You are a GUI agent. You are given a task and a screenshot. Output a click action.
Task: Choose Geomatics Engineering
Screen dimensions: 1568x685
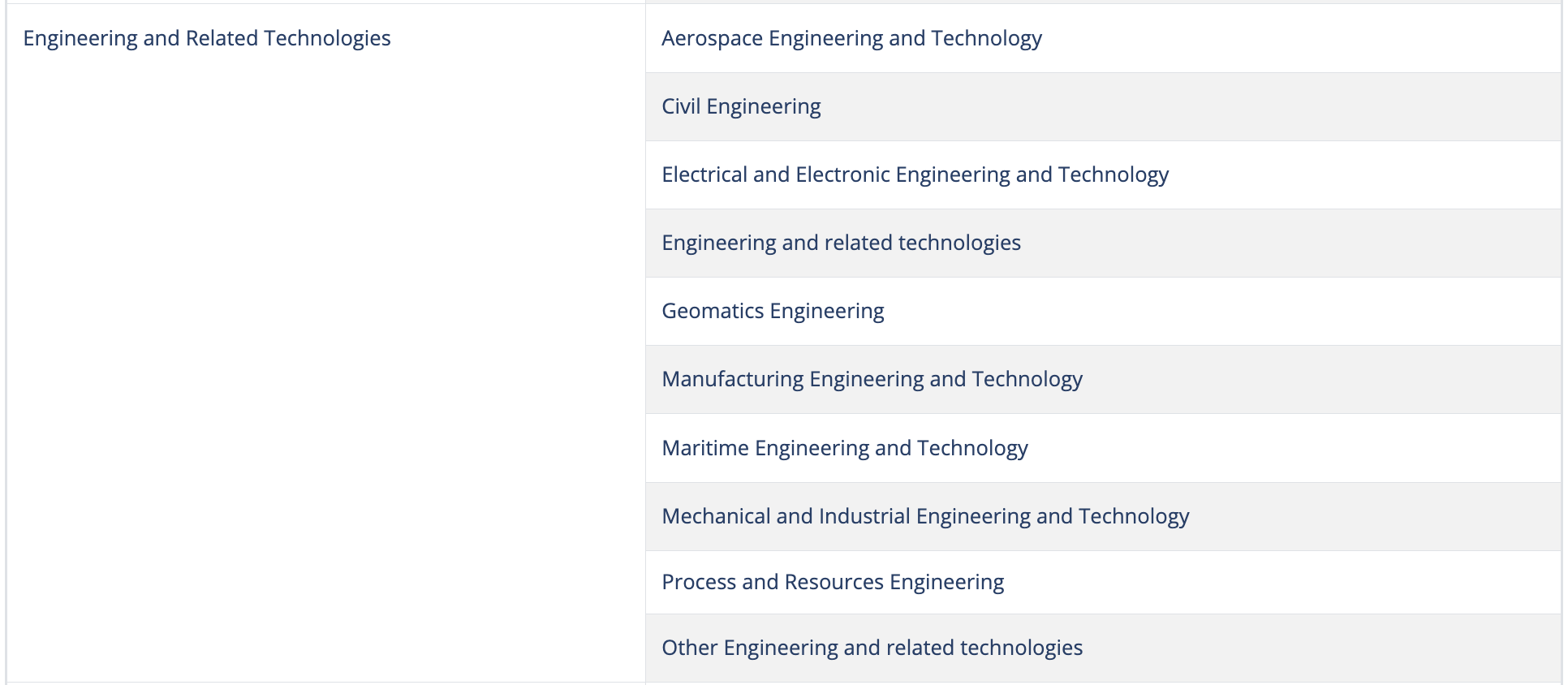[x=773, y=311]
